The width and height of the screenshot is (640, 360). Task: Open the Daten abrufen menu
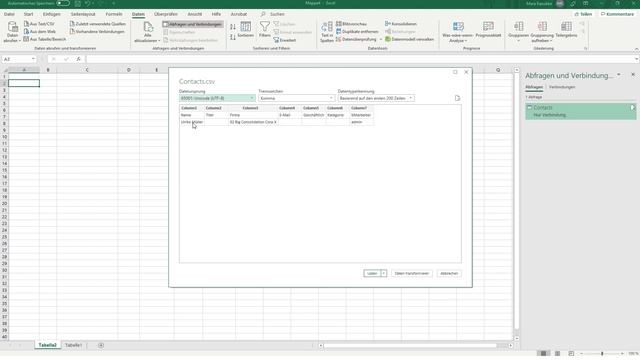[12, 32]
